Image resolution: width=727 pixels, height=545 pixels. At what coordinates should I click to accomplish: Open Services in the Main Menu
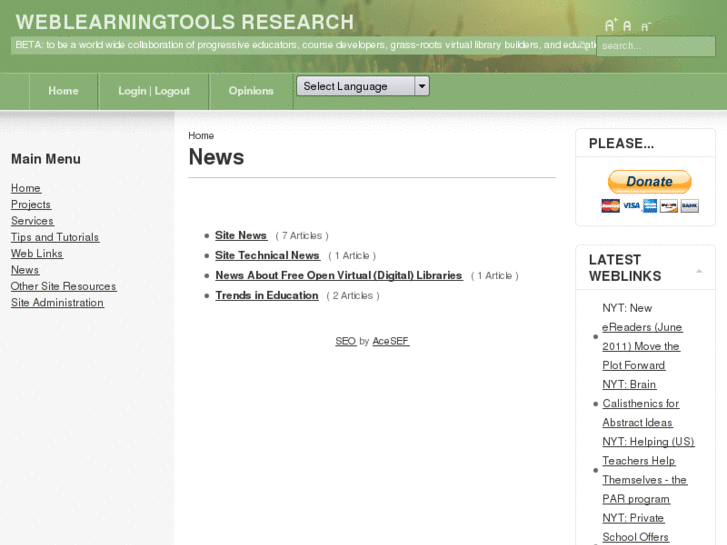tap(32, 221)
